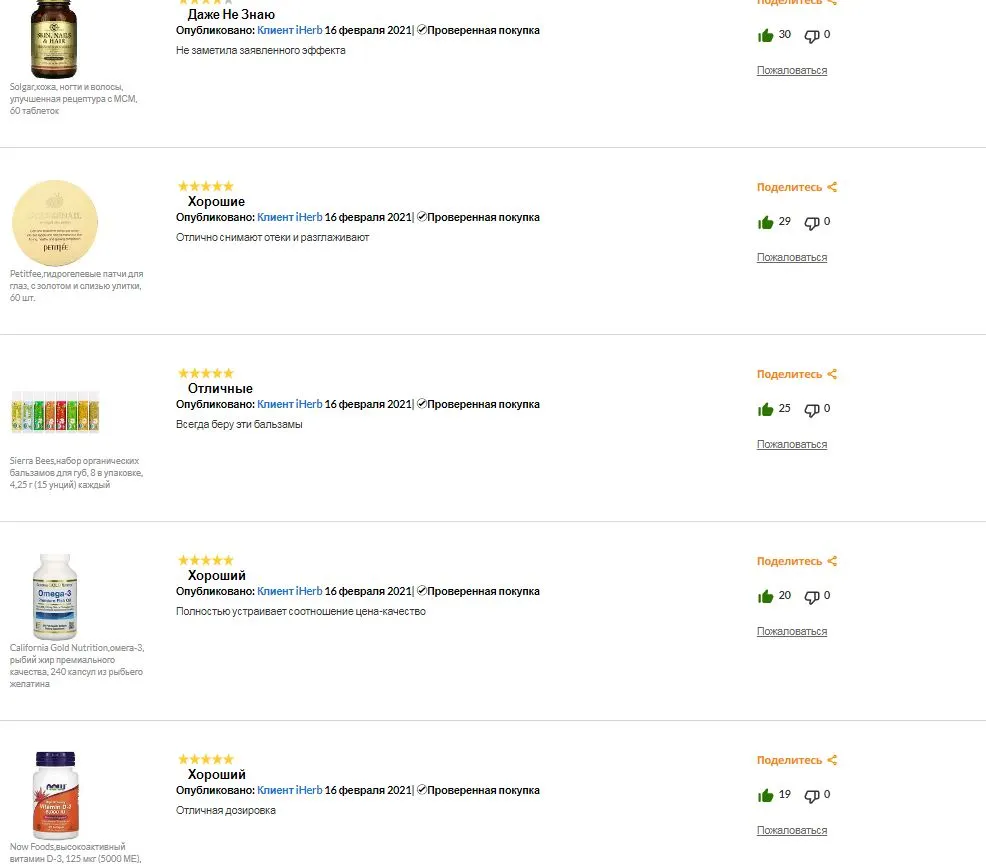
Task: Like the Petitfee patches review with 29 likes
Action: (x=765, y=222)
